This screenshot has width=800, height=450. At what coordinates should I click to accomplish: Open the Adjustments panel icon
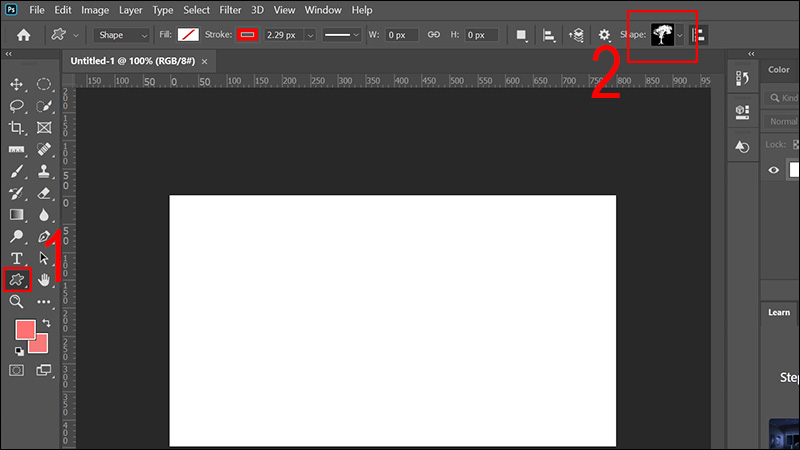(742, 146)
